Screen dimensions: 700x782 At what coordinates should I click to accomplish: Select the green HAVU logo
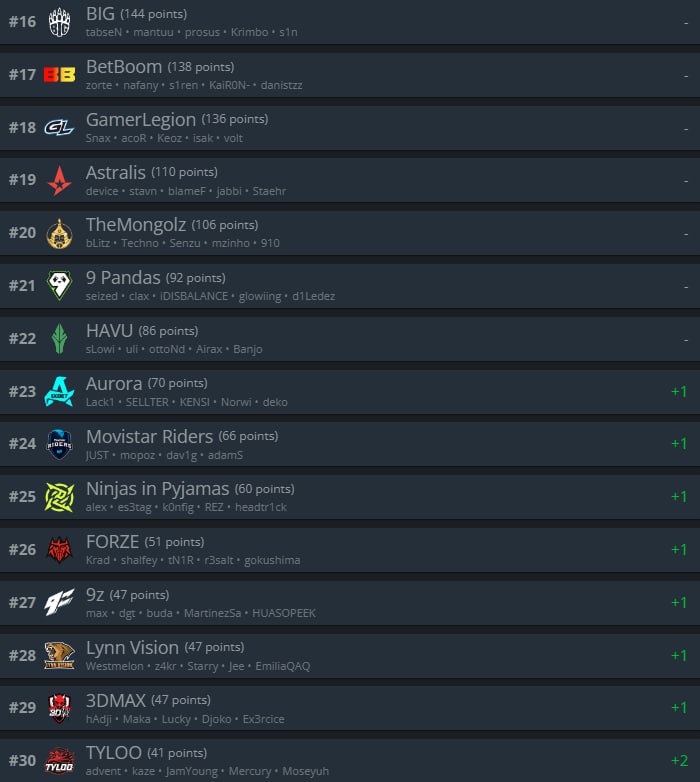pyautogui.click(x=59, y=339)
